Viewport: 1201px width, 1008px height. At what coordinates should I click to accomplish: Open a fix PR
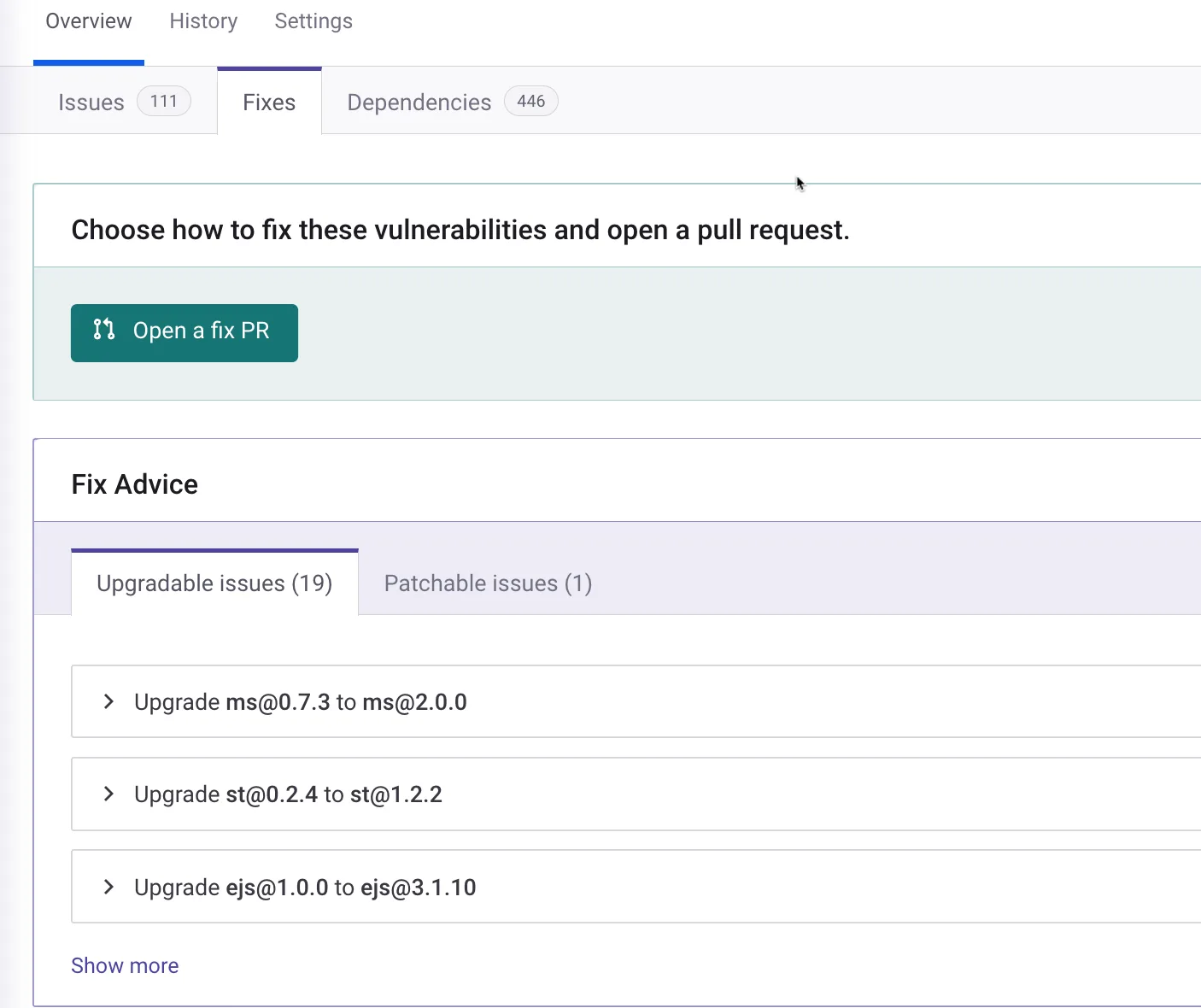[x=184, y=332]
